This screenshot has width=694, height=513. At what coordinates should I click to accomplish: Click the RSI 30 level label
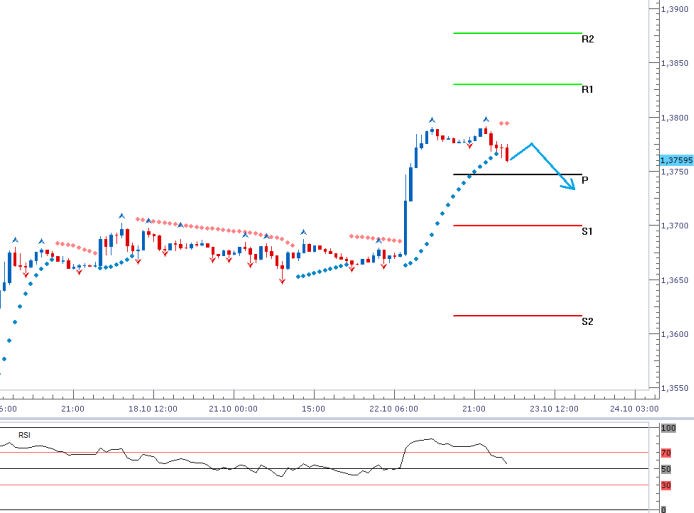point(666,486)
